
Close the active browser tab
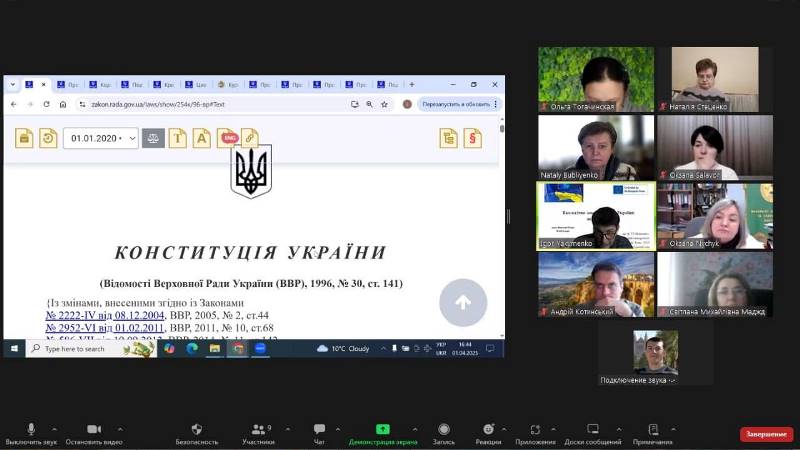43,85
